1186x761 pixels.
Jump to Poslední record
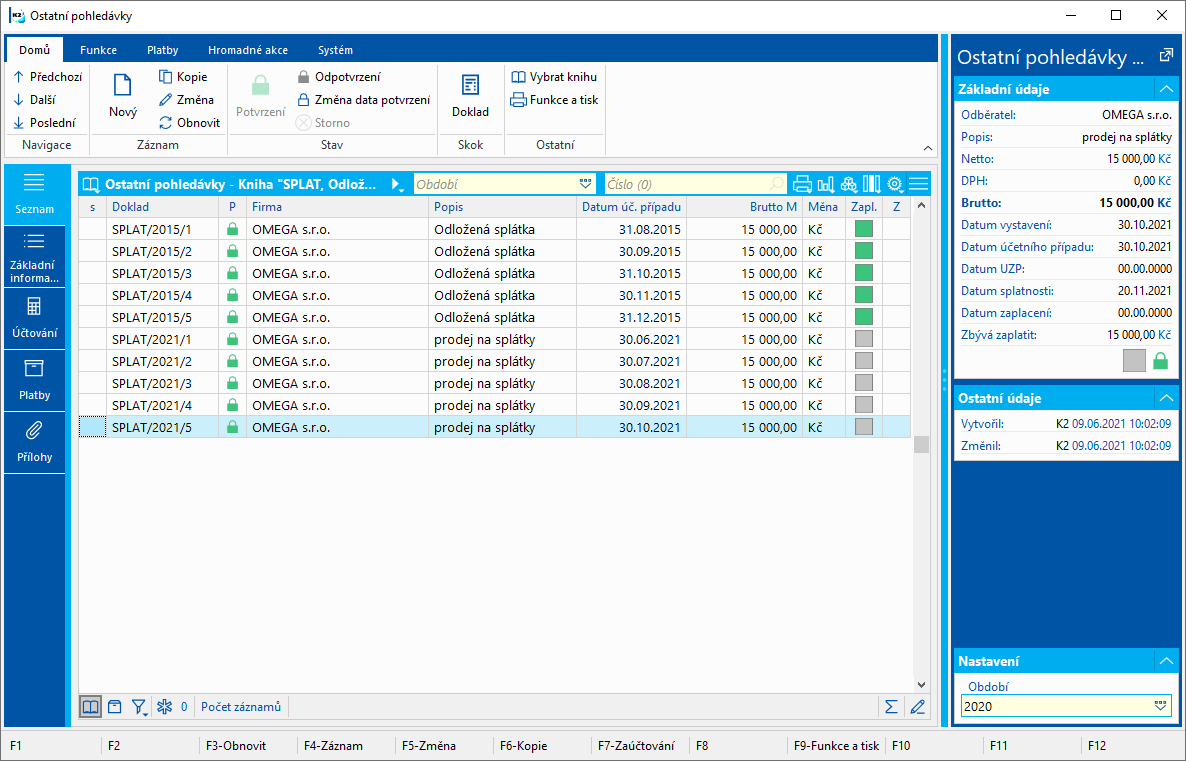45,123
